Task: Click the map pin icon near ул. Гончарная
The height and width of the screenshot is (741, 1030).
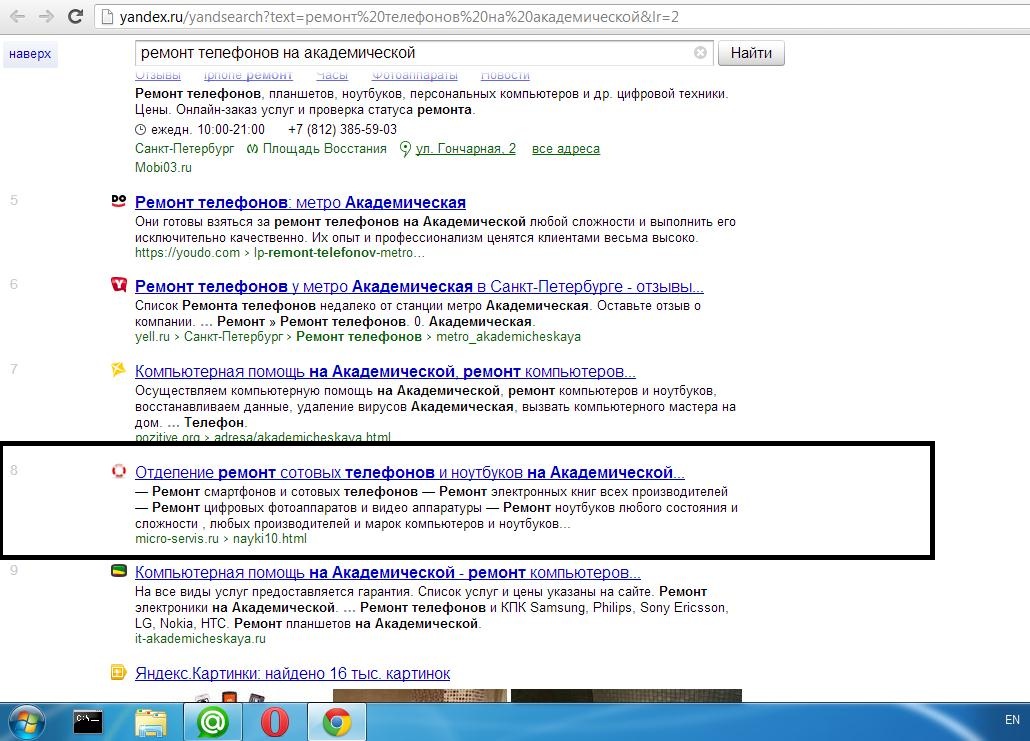Action: click(405, 149)
